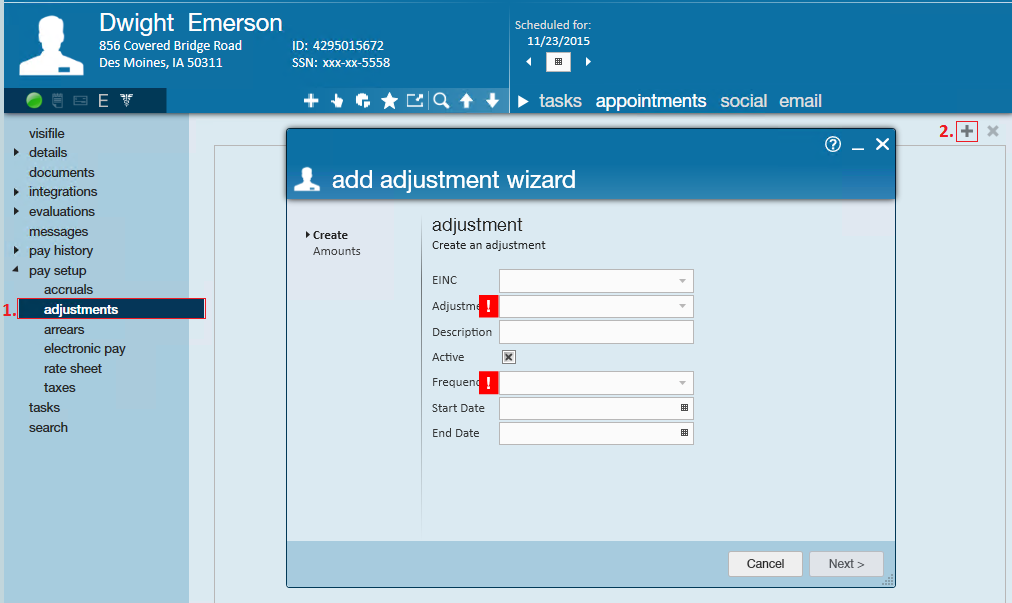Open documents in sidebar
The width and height of the screenshot is (1012, 603).
(61, 172)
